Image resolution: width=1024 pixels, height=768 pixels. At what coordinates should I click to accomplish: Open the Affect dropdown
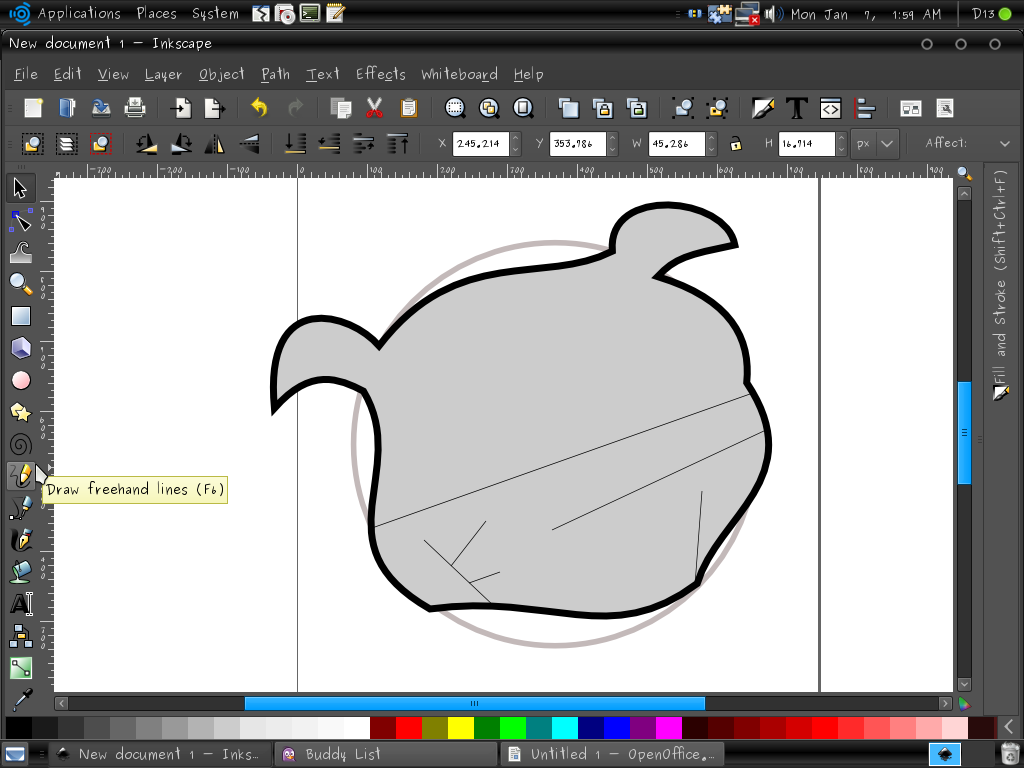click(x=1005, y=143)
